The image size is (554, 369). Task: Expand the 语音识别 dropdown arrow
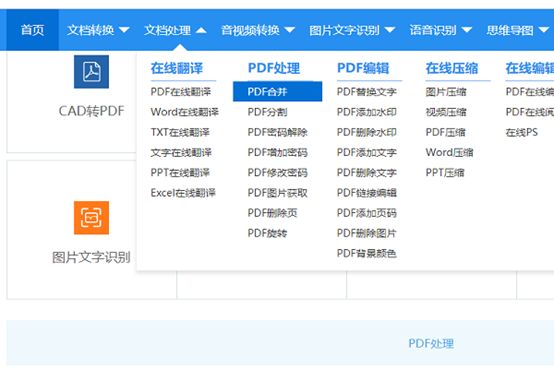pos(467,30)
